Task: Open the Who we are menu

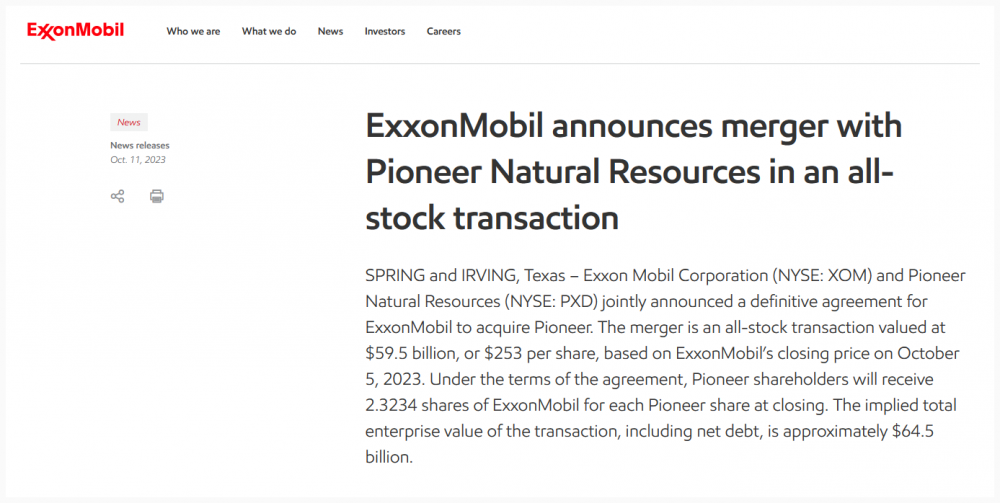Action: [193, 31]
